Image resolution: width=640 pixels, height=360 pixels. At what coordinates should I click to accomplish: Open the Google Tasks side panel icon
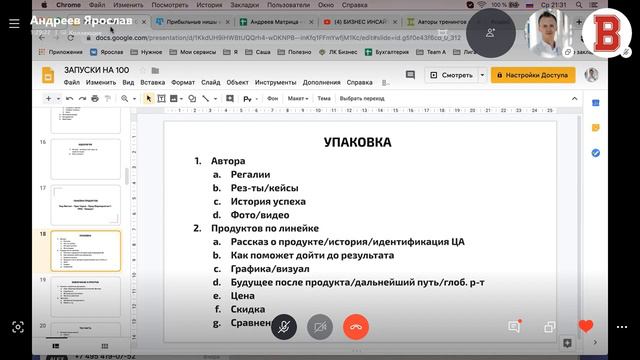596,153
